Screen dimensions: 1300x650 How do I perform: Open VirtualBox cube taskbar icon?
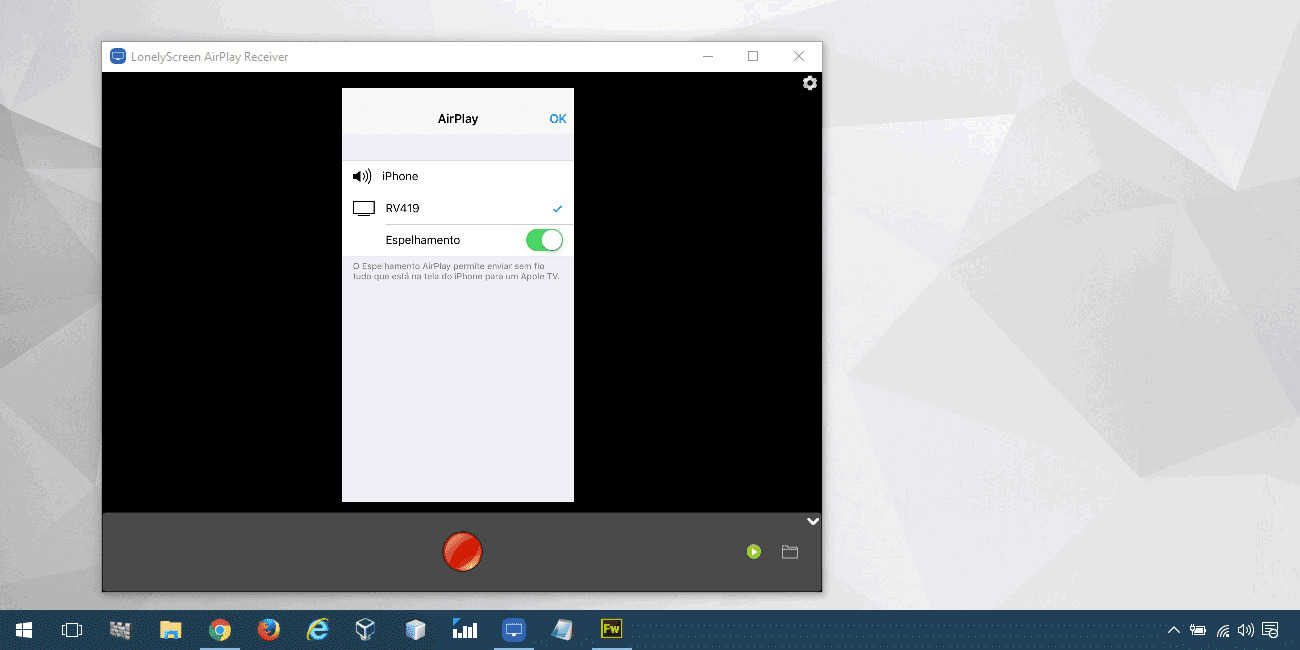pos(366,630)
